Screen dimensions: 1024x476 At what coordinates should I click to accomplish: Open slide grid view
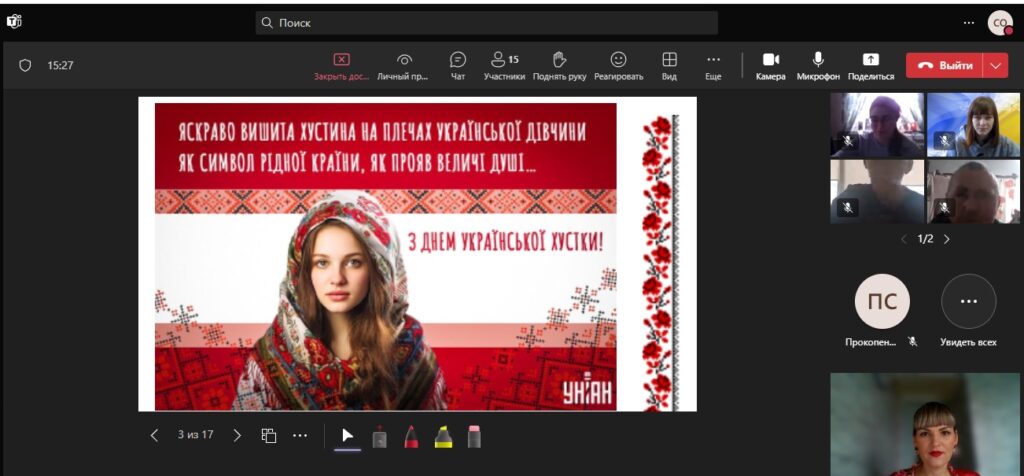tap(269, 435)
